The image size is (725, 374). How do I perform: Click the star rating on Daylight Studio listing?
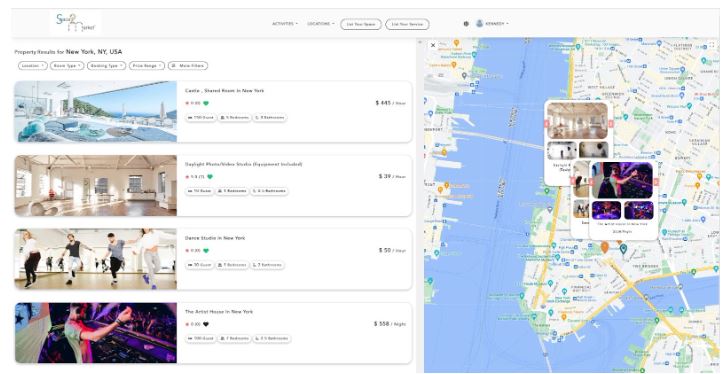click(195, 177)
